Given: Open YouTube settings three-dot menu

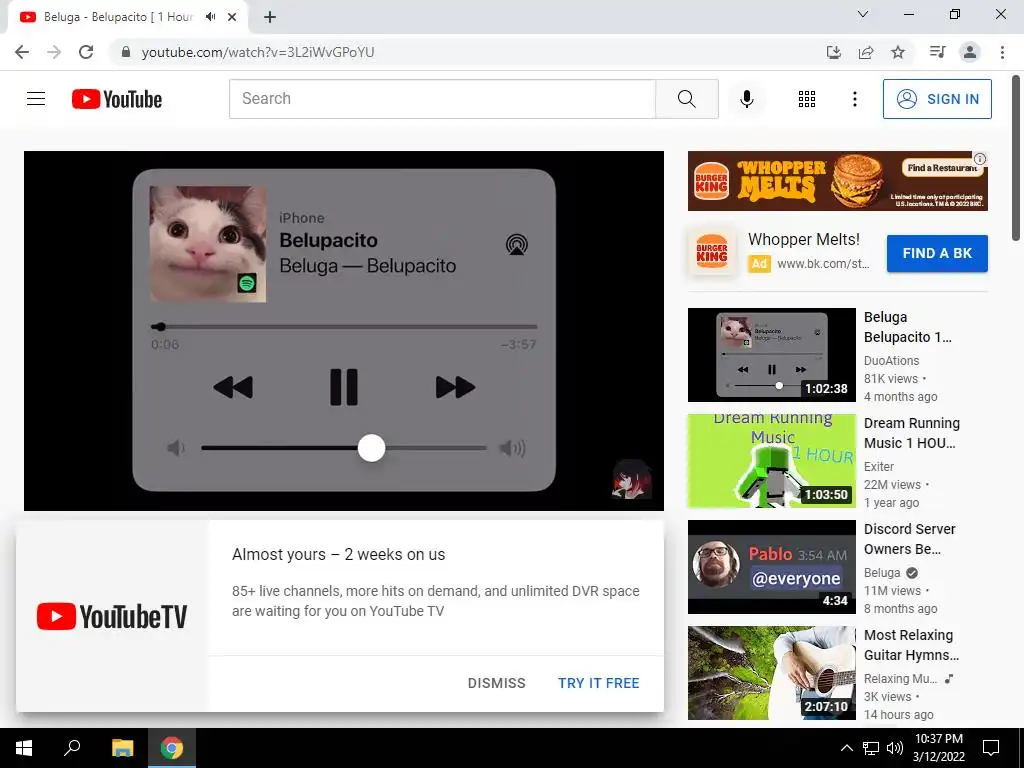Looking at the screenshot, I should click(854, 99).
